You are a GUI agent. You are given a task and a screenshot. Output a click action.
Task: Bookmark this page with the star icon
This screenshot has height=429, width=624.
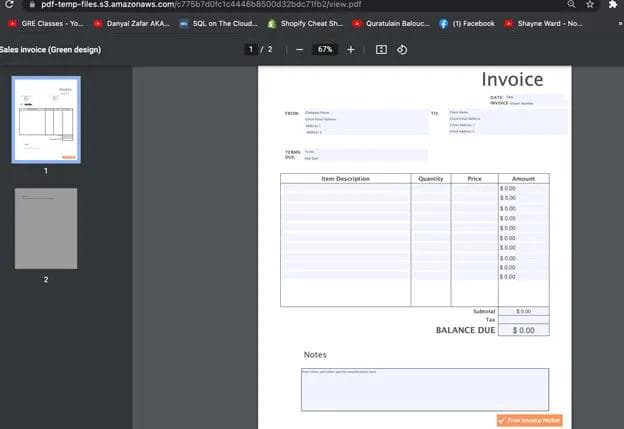pyautogui.click(x=590, y=5)
